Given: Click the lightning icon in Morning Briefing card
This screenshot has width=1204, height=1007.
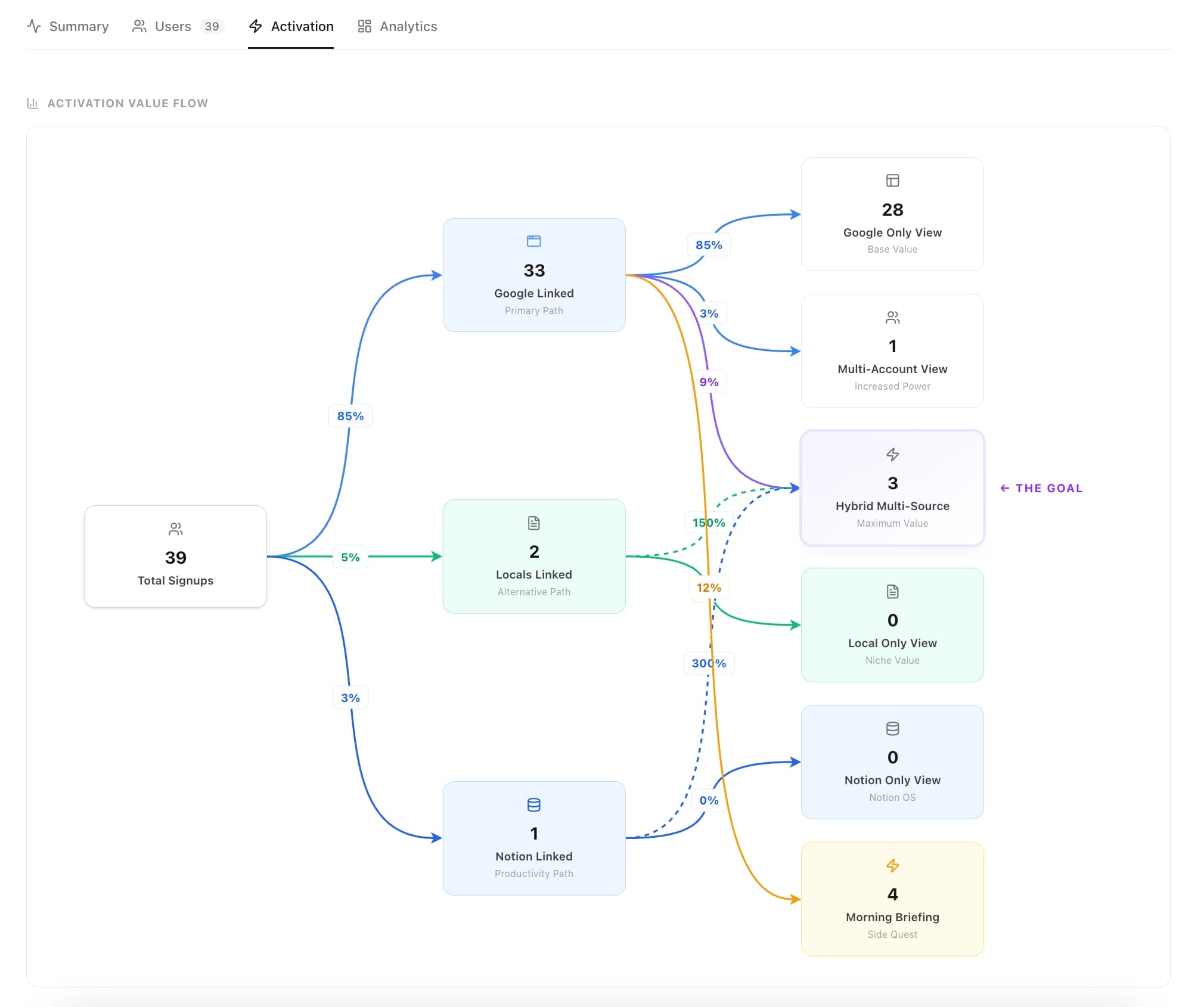Looking at the screenshot, I should point(892,865).
